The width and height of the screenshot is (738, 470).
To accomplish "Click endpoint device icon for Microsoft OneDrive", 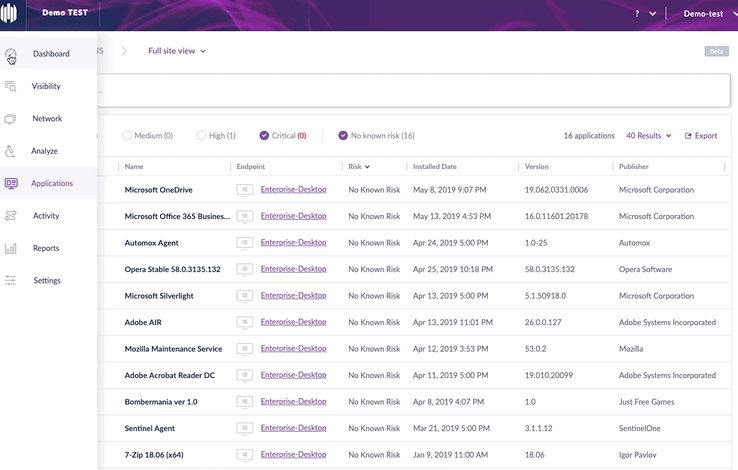I will click(244, 189).
